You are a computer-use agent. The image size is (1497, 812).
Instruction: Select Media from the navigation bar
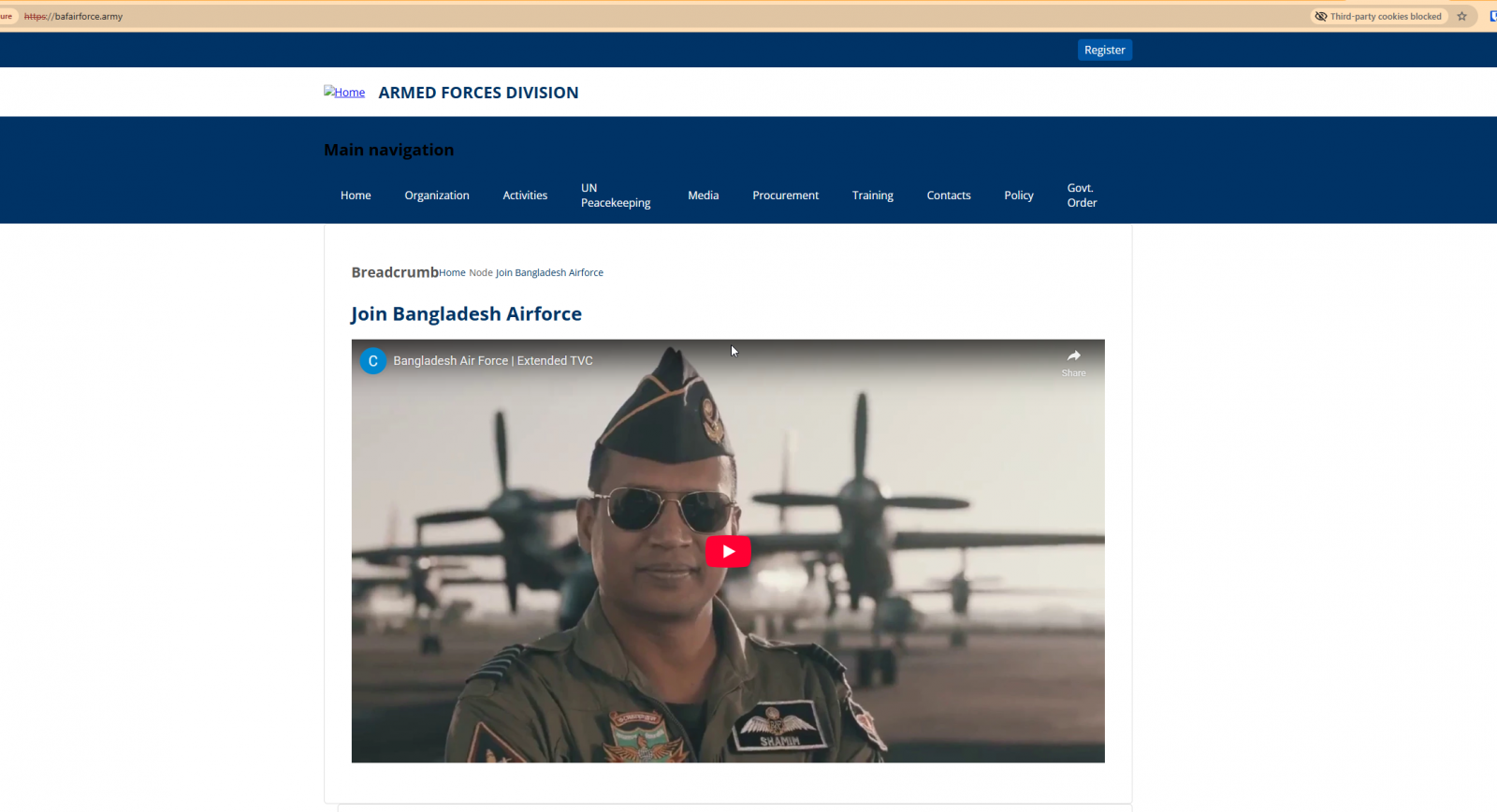point(703,196)
